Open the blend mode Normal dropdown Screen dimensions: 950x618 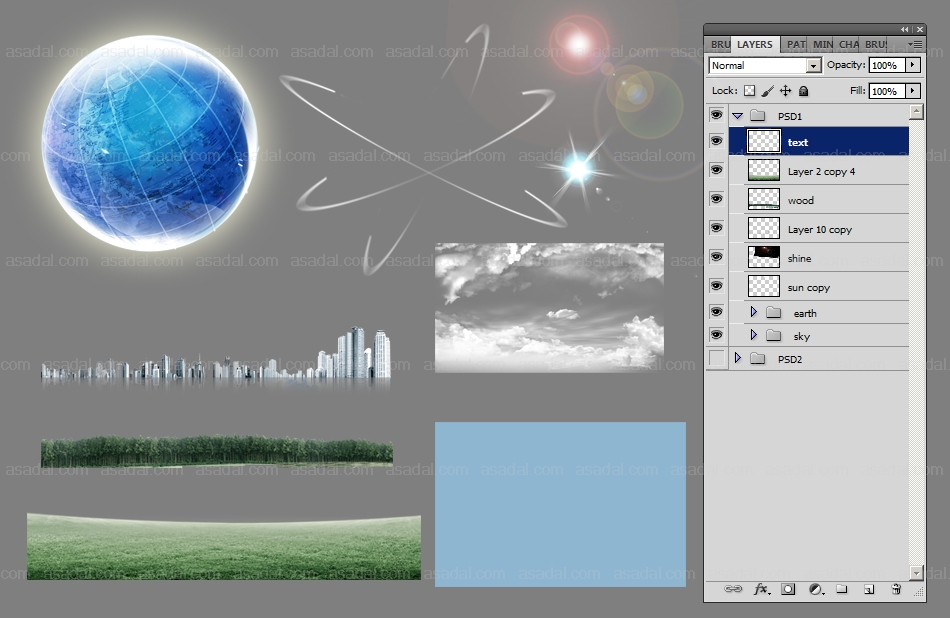point(765,65)
